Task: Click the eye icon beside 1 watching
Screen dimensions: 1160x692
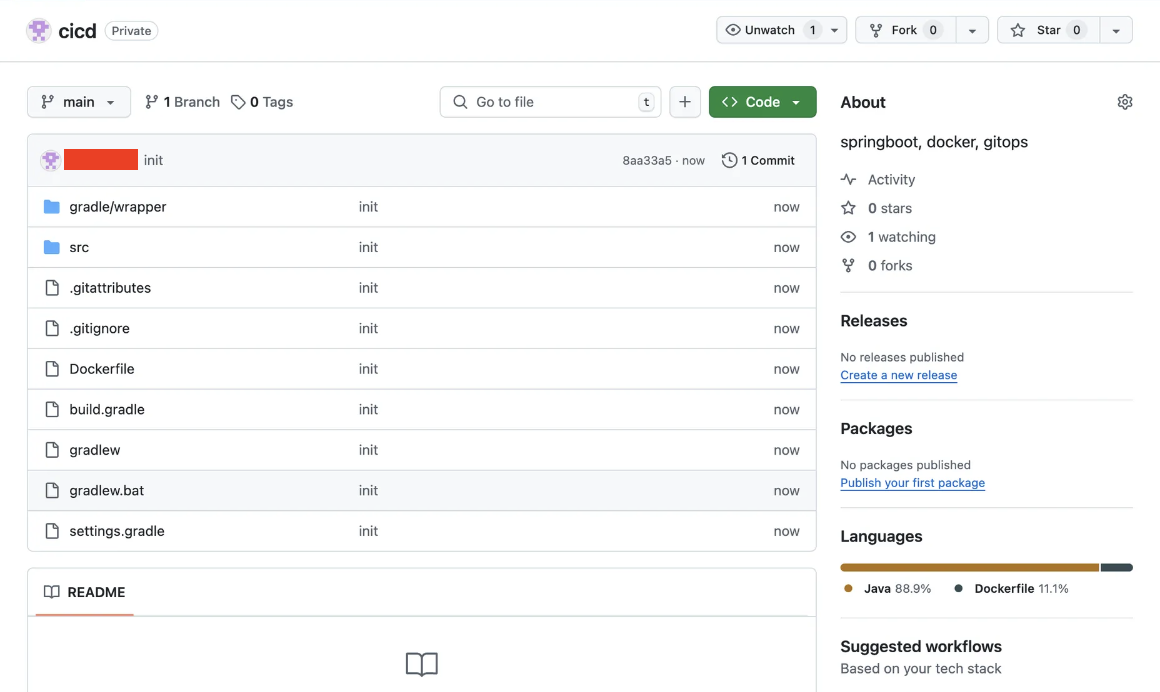Action: pos(849,237)
